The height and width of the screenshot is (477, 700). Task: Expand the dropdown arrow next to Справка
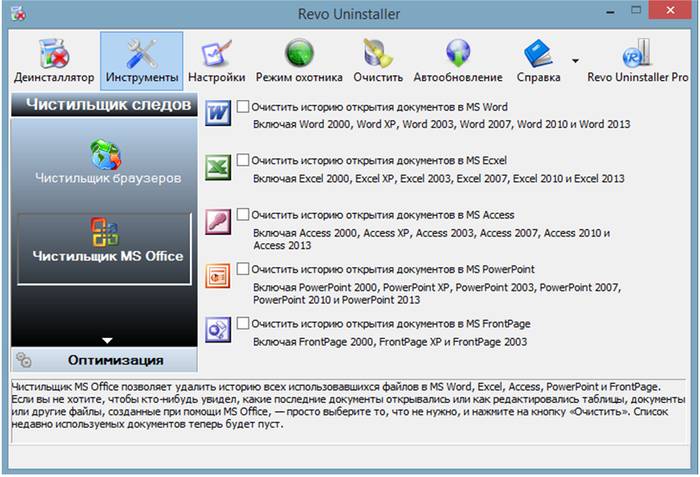coord(575,61)
